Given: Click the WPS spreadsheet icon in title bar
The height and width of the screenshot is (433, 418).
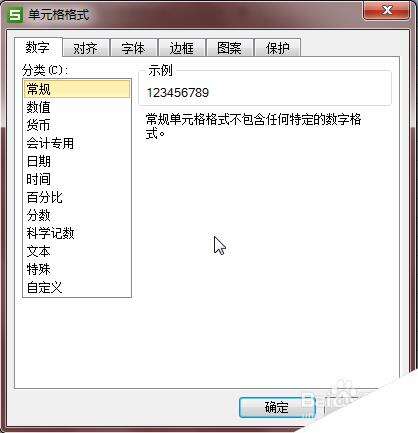Looking at the screenshot, I should [16, 15].
